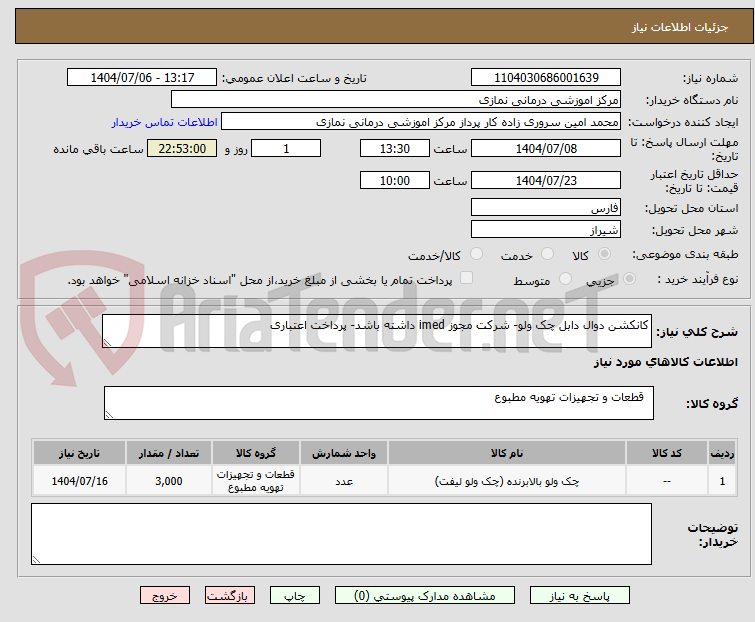Toggle the Islamic treasury bonds payment checkbox

[x=466, y=279]
